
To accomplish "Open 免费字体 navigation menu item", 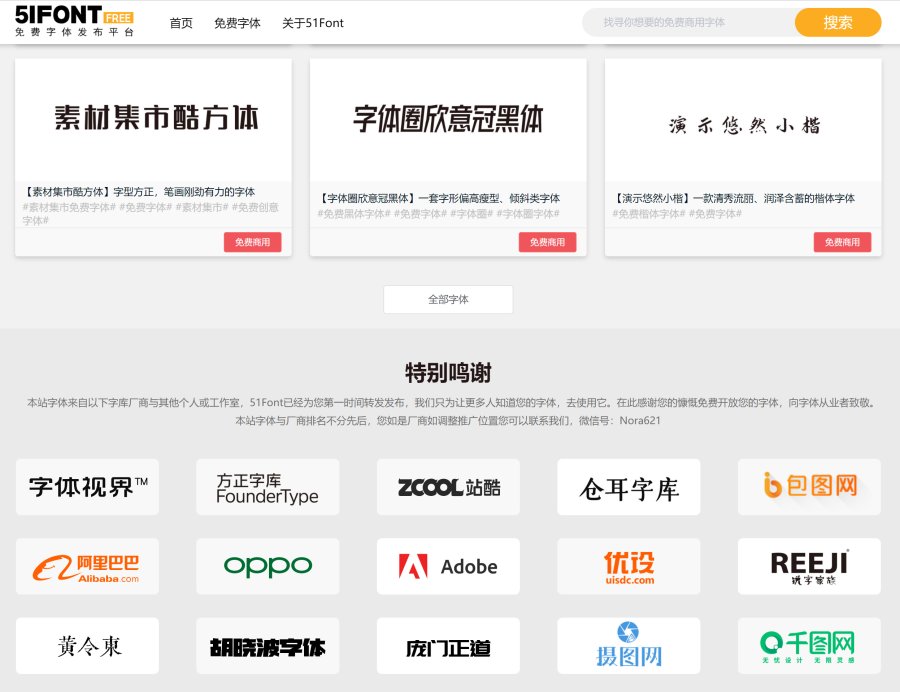I will click(237, 23).
